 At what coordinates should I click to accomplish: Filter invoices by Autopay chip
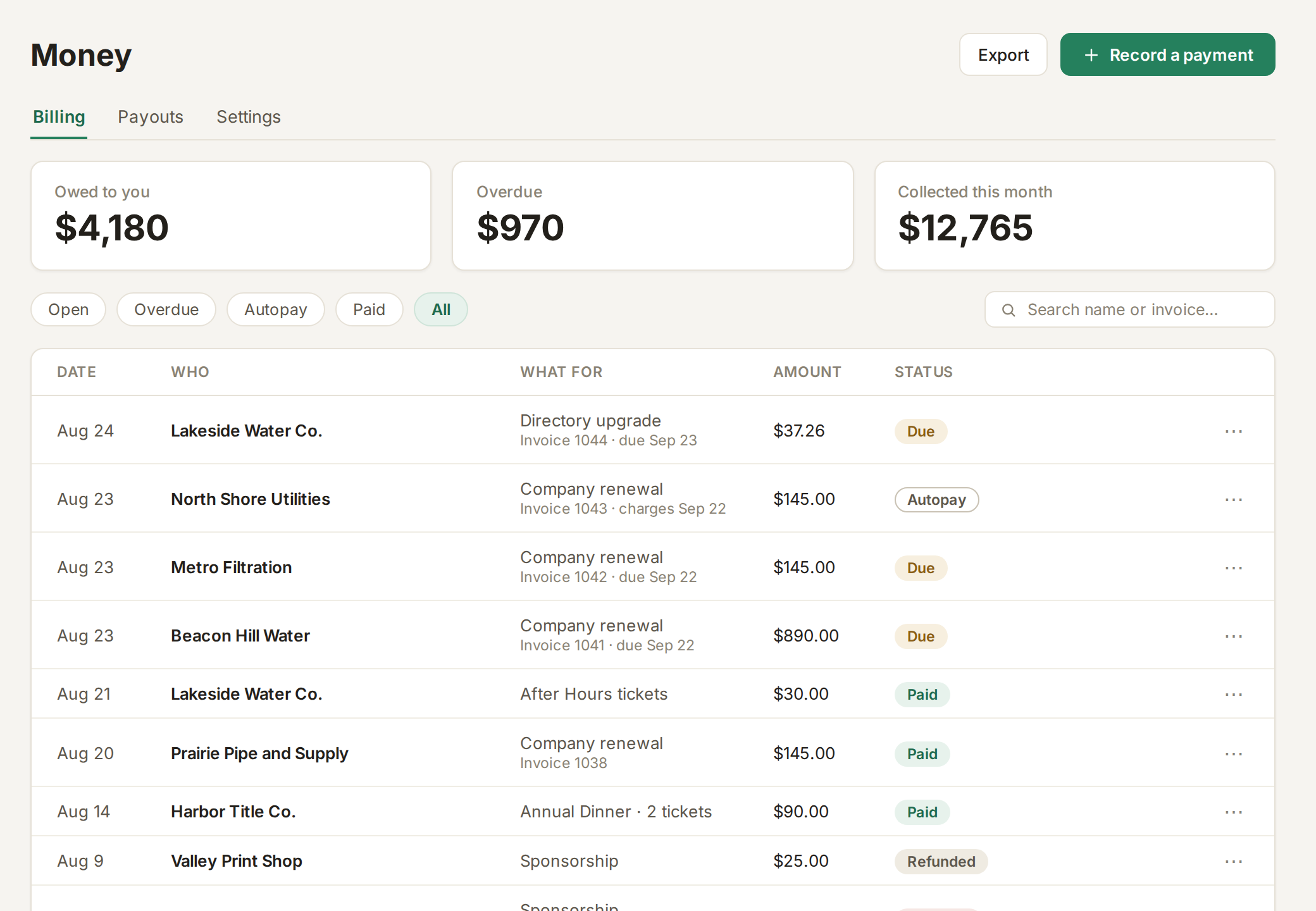(276, 309)
